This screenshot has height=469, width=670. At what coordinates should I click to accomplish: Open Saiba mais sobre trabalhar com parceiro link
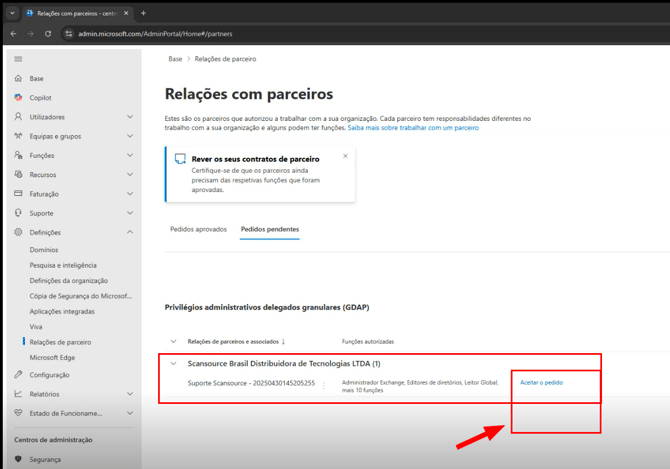coord(413,128)
